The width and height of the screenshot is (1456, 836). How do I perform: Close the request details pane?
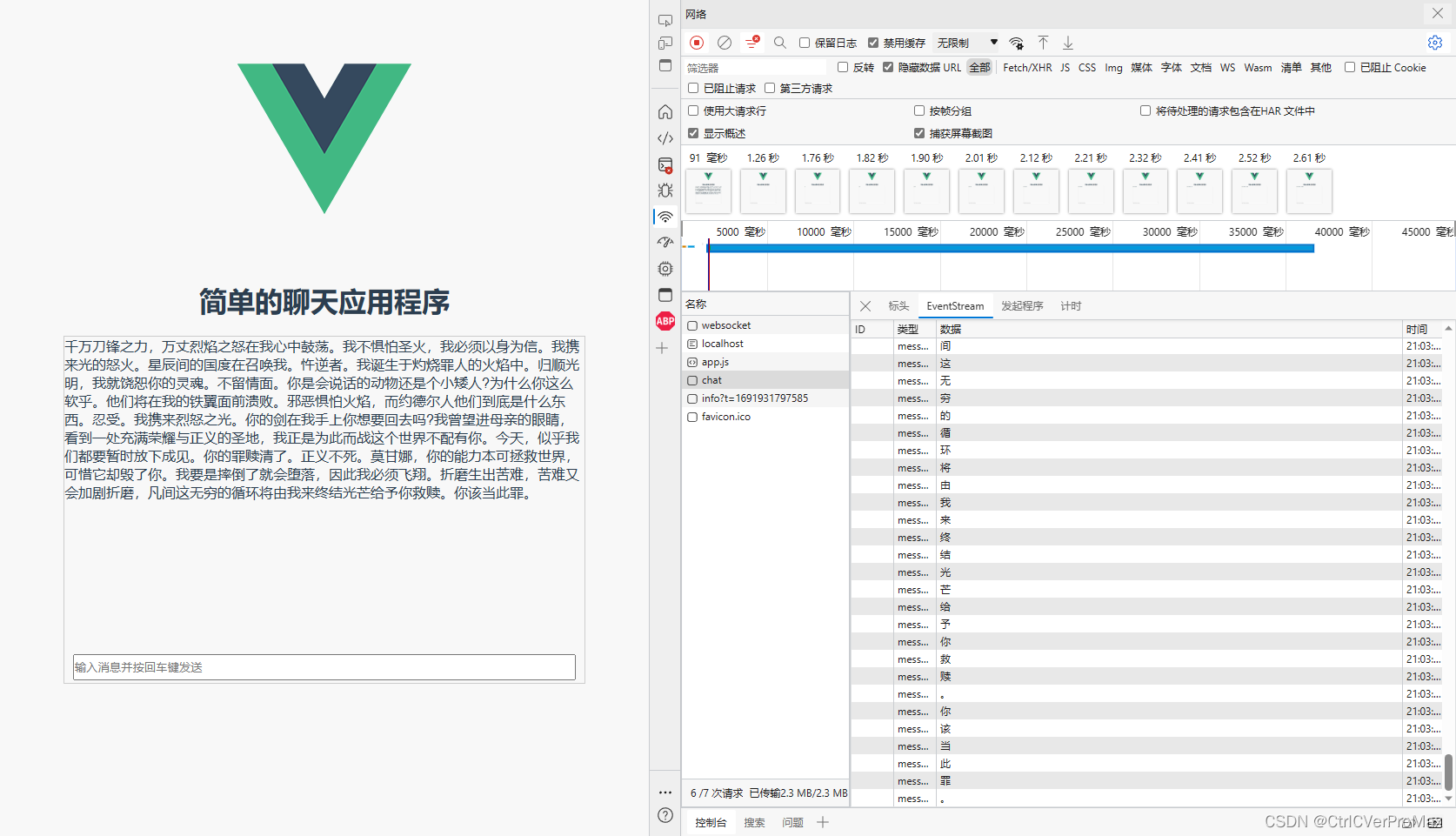pos(865,306)
